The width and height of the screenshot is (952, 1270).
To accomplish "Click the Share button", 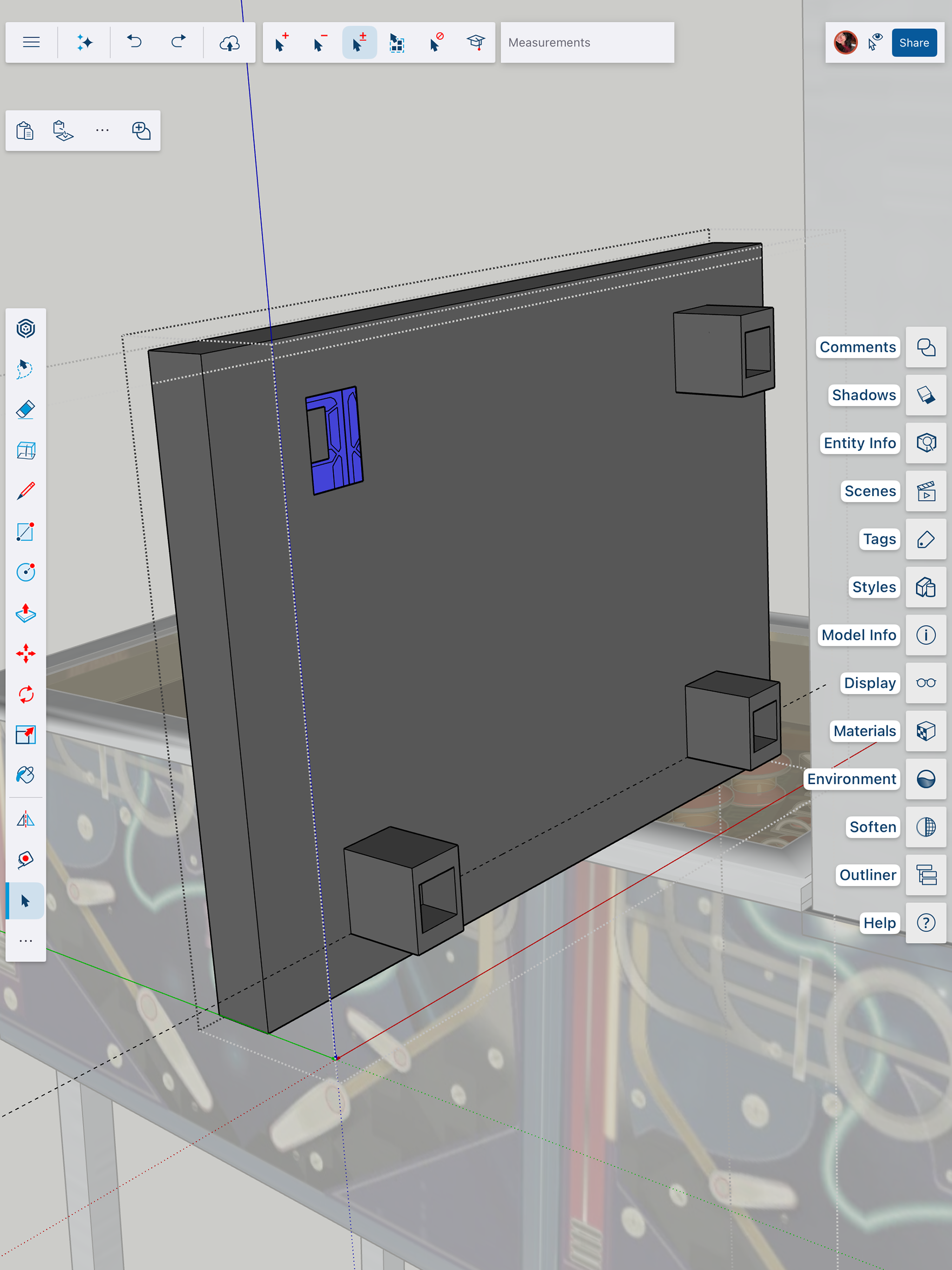I will 913,43.
